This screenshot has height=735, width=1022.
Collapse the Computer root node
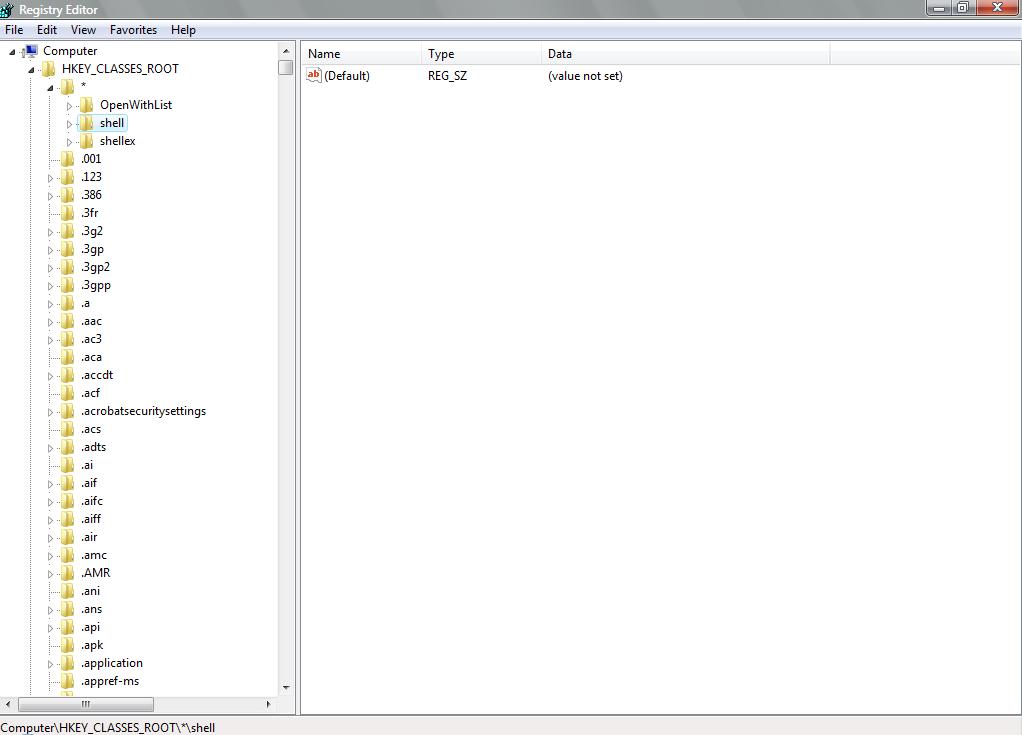[x=12, y=52]
